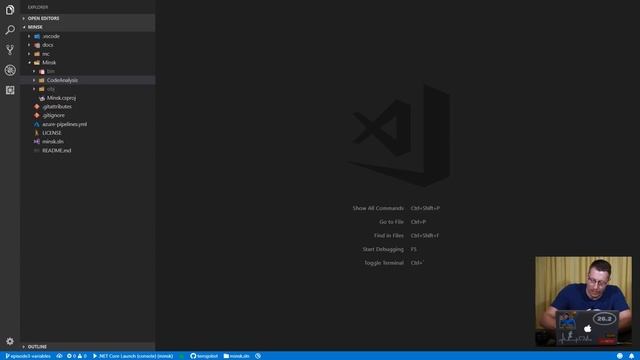Screen dimensions: 640x360
Task: Click the minsk.sln Visual Studio icon
Action: pos(37,142)
